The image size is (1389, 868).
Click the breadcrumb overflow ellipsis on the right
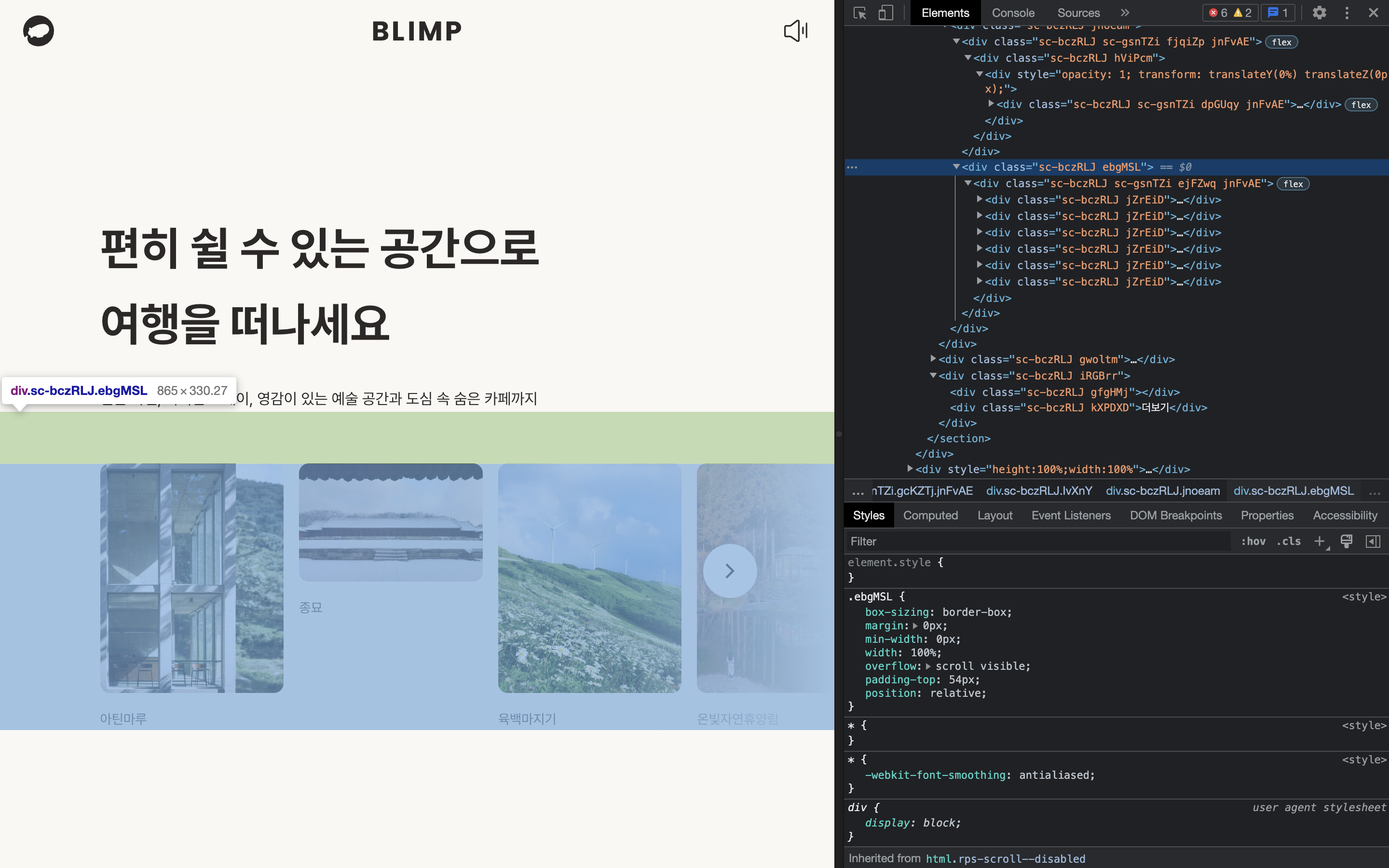pyautogui.click(x=1375, y=491)
